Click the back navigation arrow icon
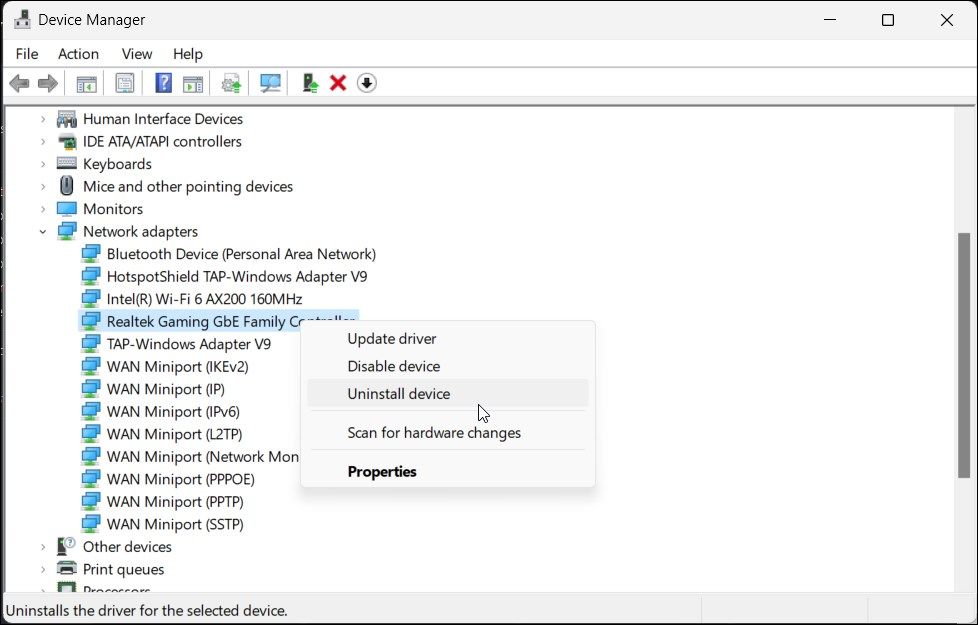The image size is (978, 625). coord(18,82)
